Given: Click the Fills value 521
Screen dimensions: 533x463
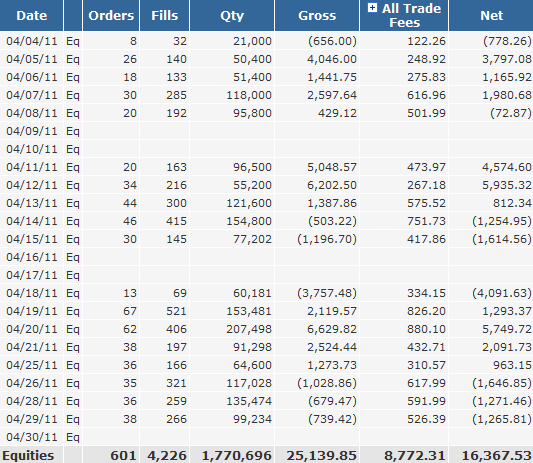Looking at the screenshot, I should pyautogui.click(x=176, y=311).
